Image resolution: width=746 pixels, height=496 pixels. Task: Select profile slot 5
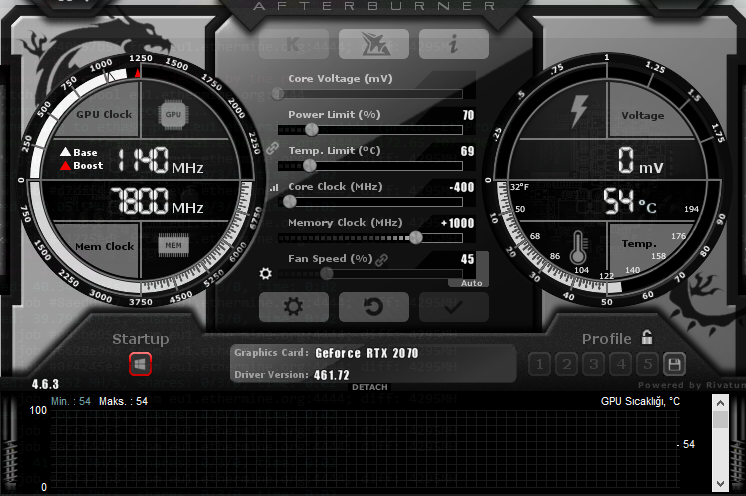click(648, 365)
